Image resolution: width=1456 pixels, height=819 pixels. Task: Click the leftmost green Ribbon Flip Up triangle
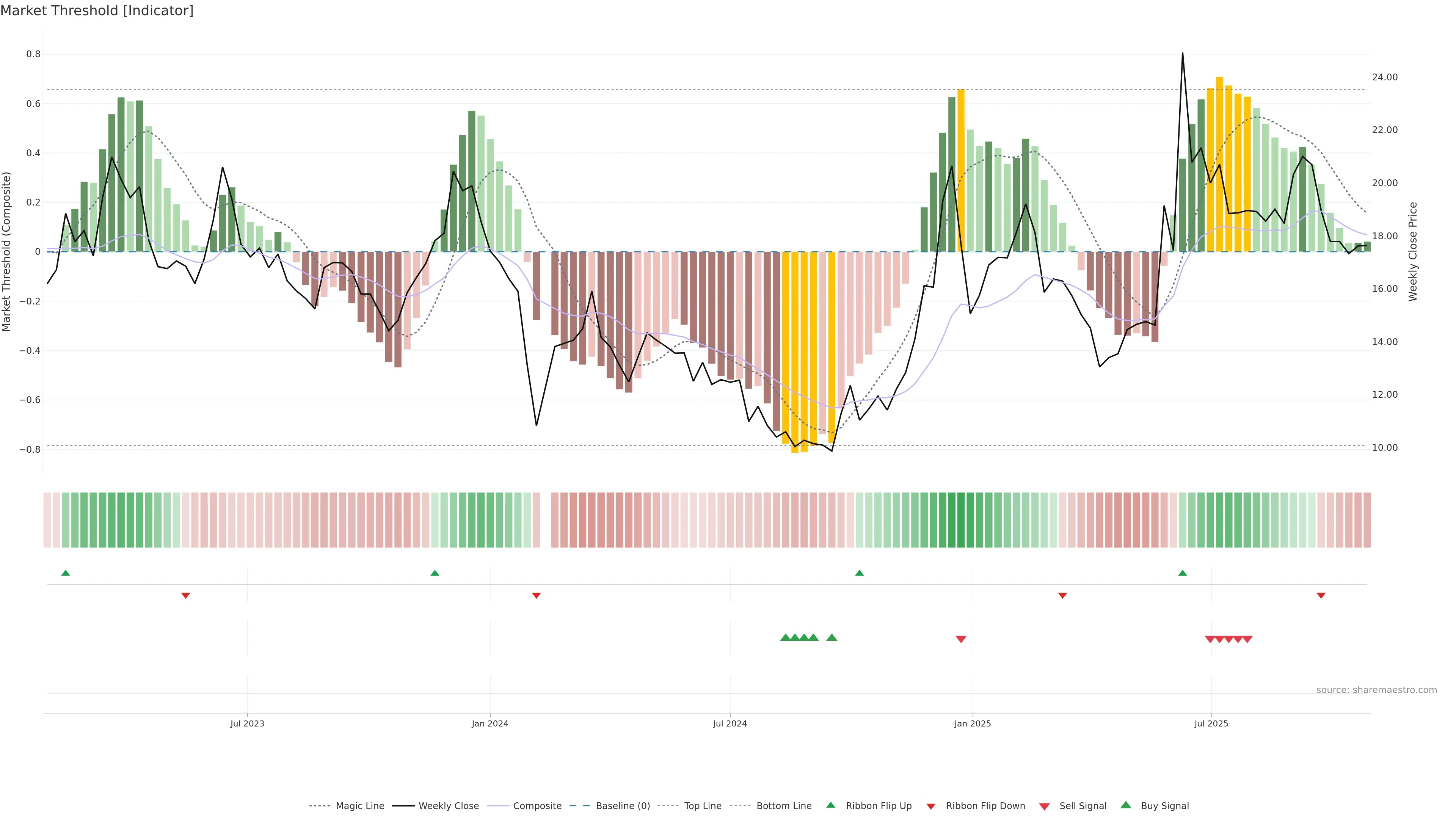[66, 573]
